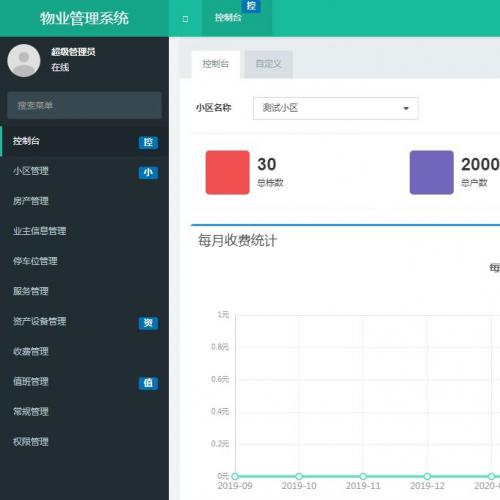Click the 每月收费统计 panel heading

coord(237,240)
